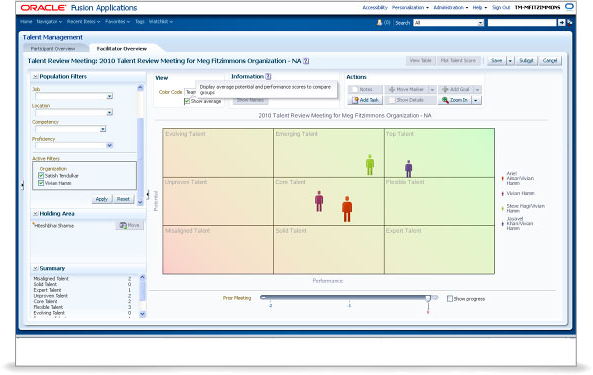Open the Add Goal dropdown arrow

[477, 90]
